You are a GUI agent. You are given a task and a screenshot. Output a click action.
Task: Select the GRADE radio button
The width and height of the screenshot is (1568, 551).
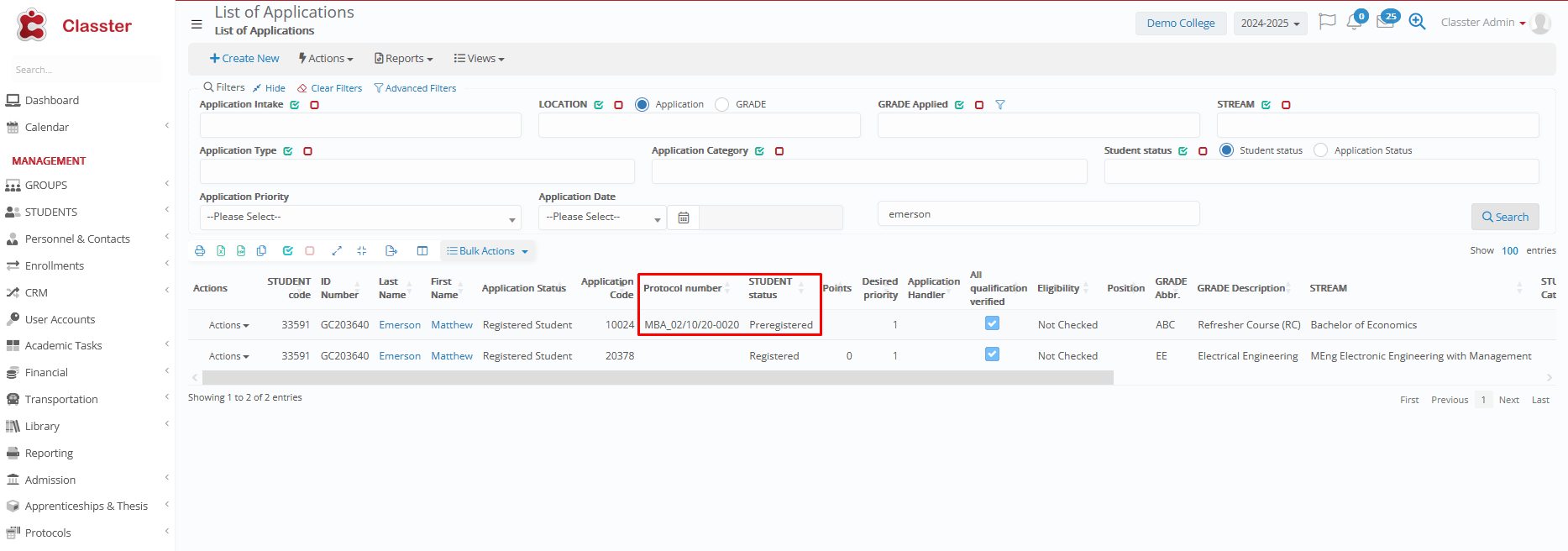coord(722,105)
